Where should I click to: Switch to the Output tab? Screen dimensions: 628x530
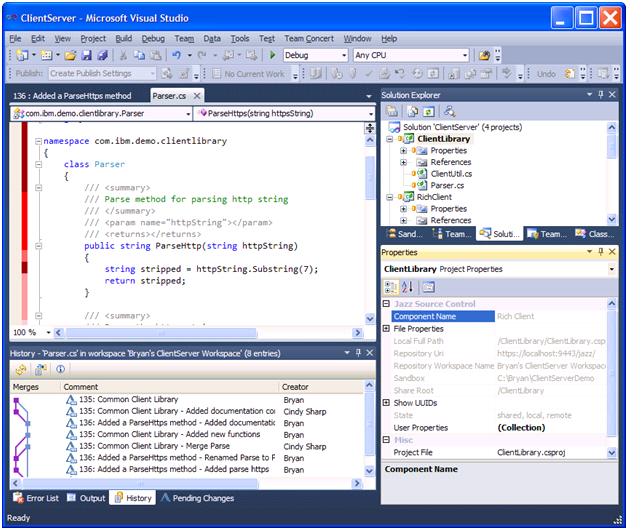pos(86,498)
